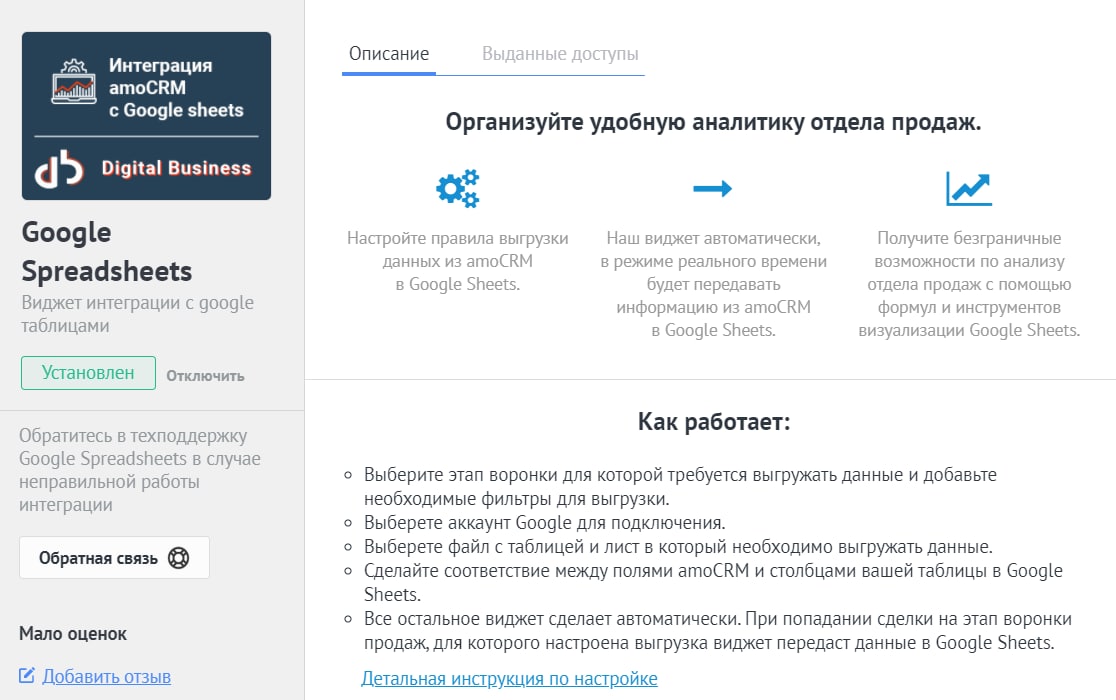
Task: Click the lifebuoy support icon
Action: tap(178, 558)
